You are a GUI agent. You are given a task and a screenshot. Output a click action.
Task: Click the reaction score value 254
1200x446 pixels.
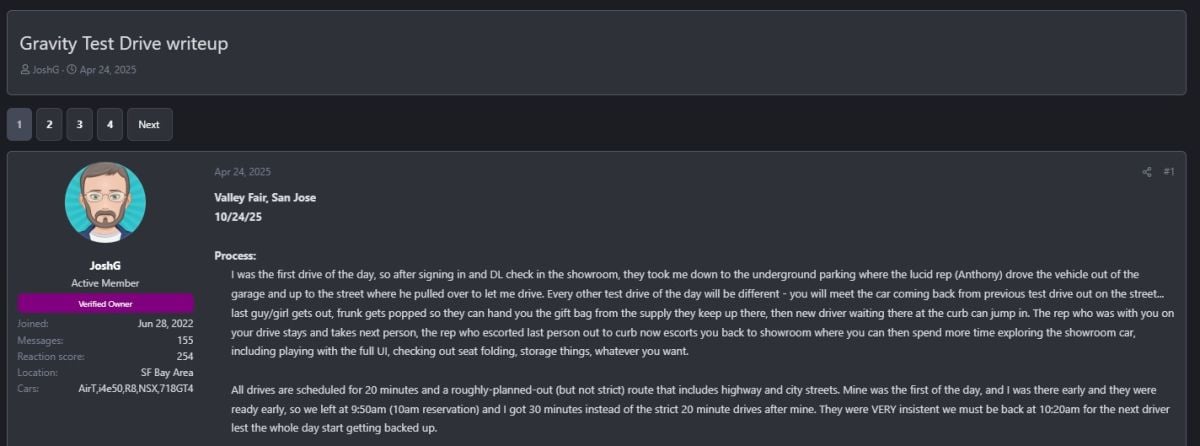click(x=183, y=356)
